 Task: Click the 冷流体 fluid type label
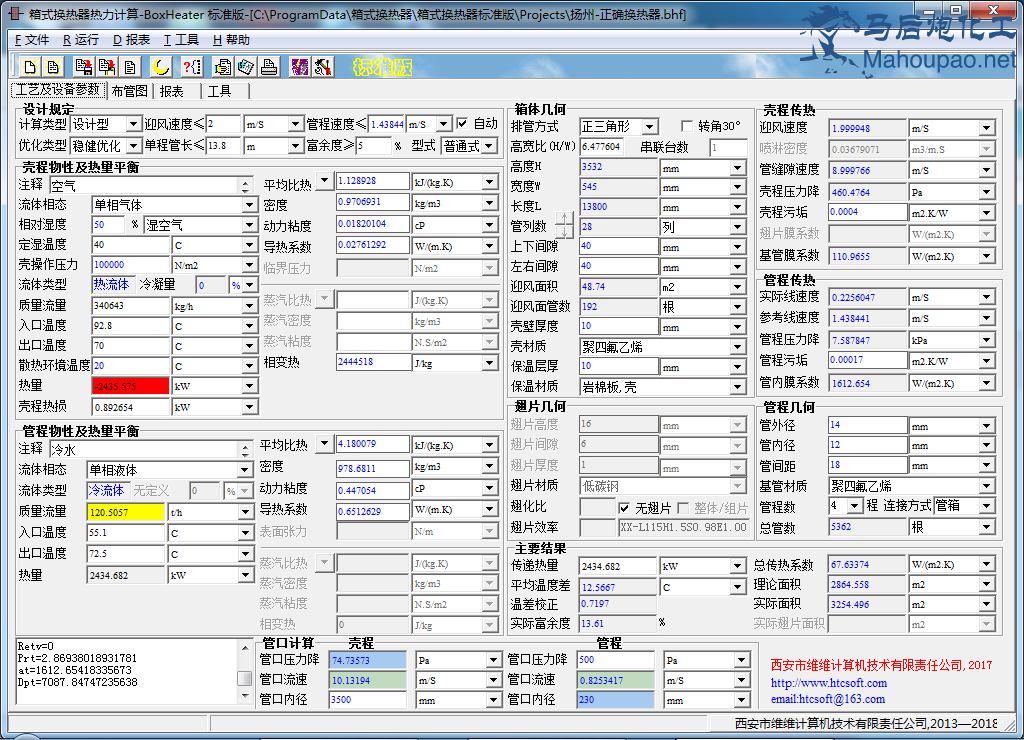tap(106, 490)
